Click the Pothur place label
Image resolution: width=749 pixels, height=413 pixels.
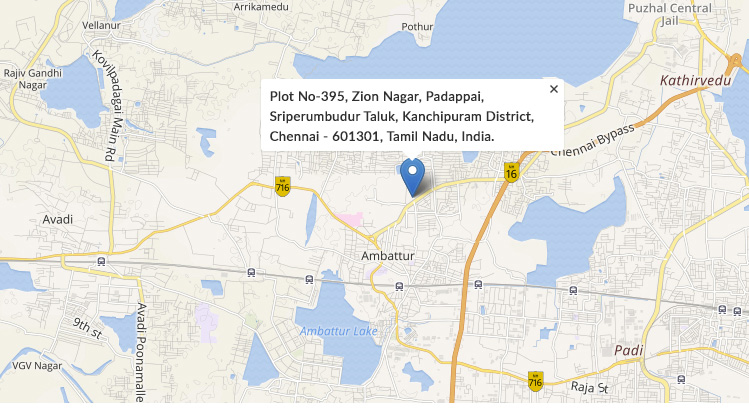click(x=417, y=27)
